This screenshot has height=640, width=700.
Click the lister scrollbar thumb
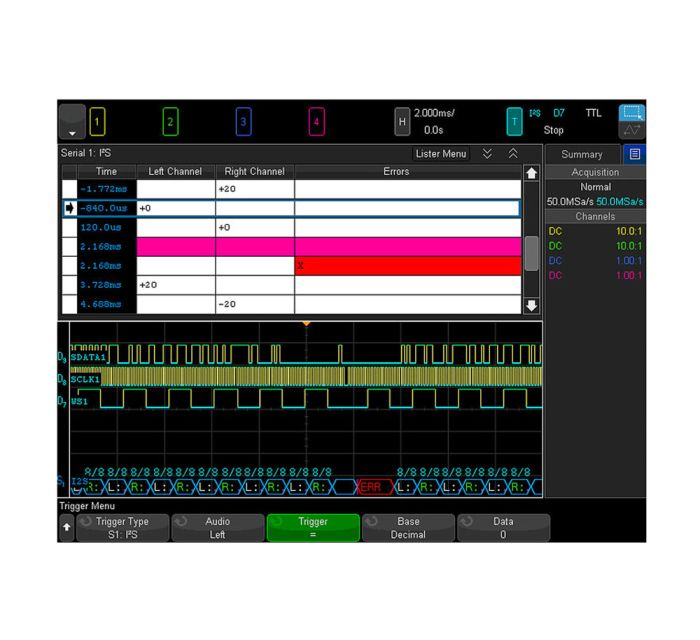531,254
